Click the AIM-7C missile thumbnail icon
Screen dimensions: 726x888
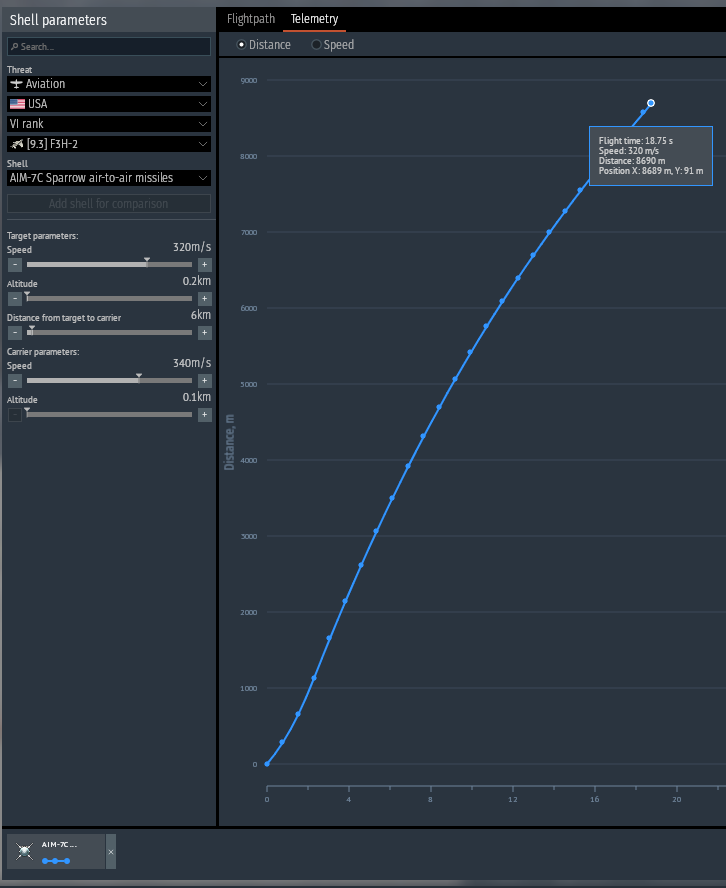coord(24,851)
